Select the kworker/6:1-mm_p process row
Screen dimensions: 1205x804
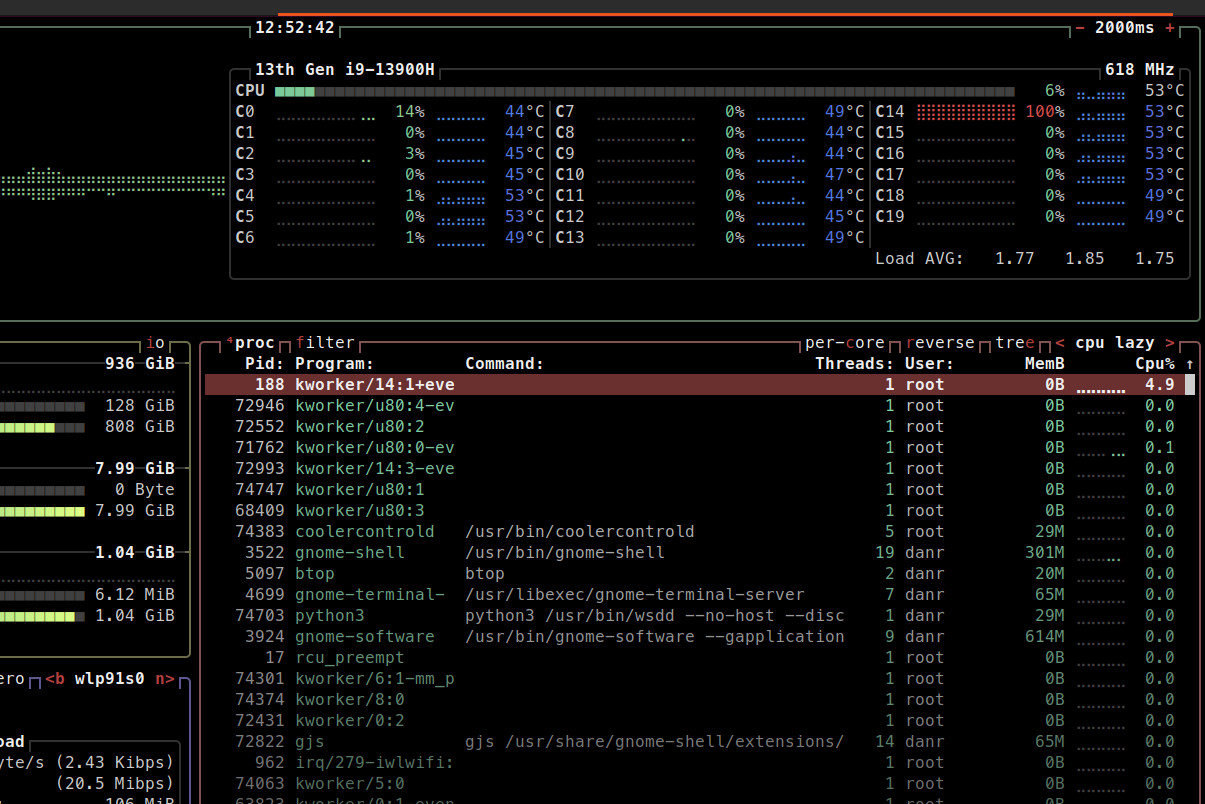695,678
